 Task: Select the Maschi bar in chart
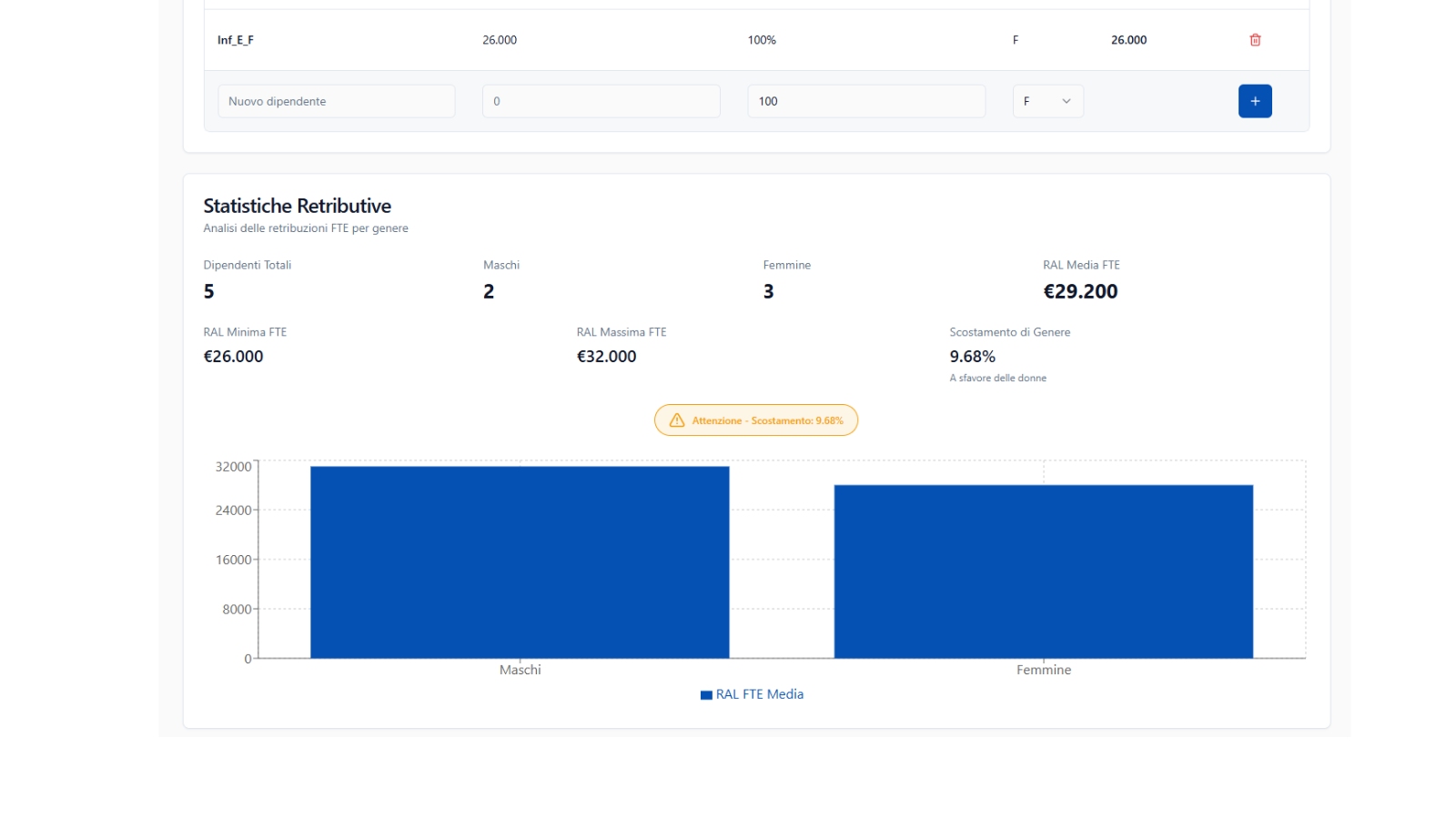pos(520,562)
